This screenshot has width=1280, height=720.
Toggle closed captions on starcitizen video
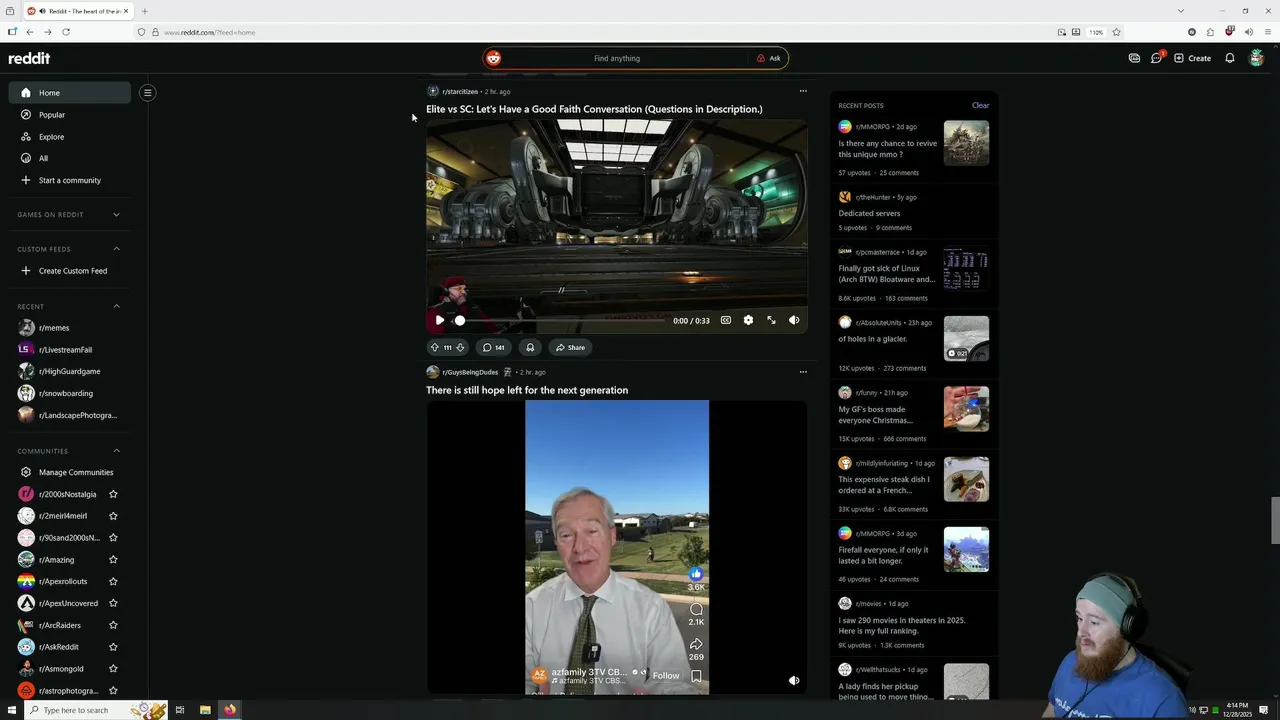tap(726, 320)
